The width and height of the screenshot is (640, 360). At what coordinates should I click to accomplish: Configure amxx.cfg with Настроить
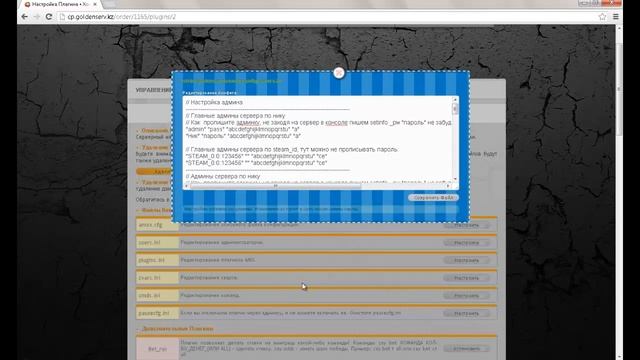point(466,225)
